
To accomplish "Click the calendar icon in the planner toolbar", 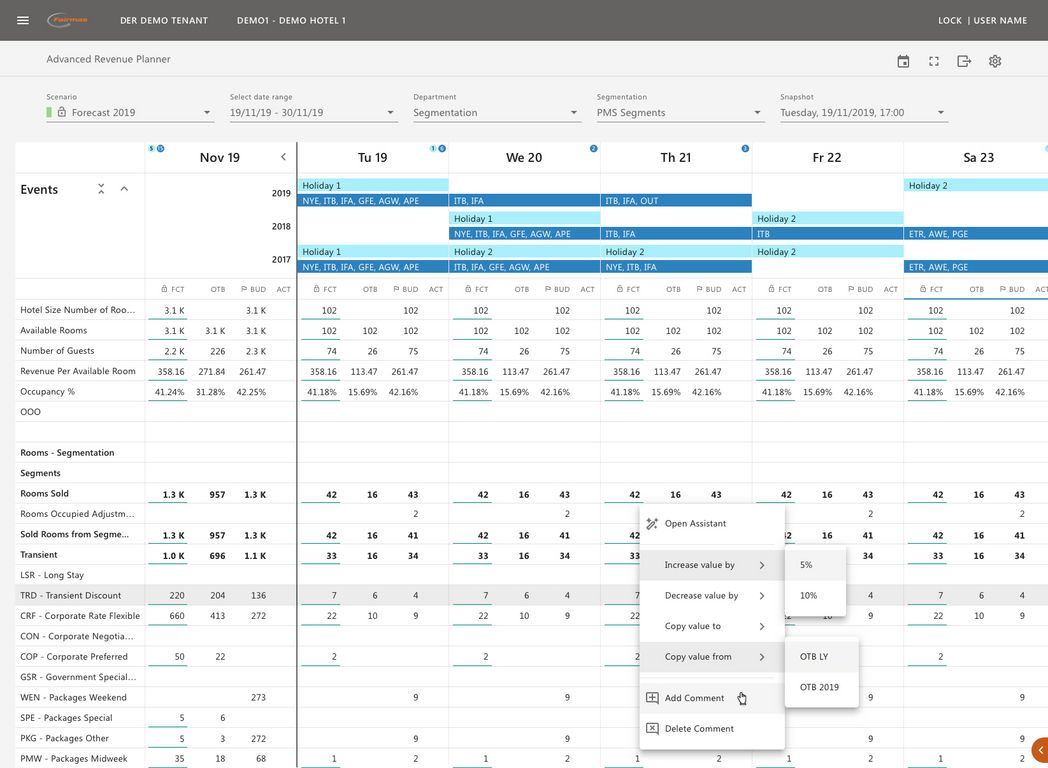I will [903, 61].
